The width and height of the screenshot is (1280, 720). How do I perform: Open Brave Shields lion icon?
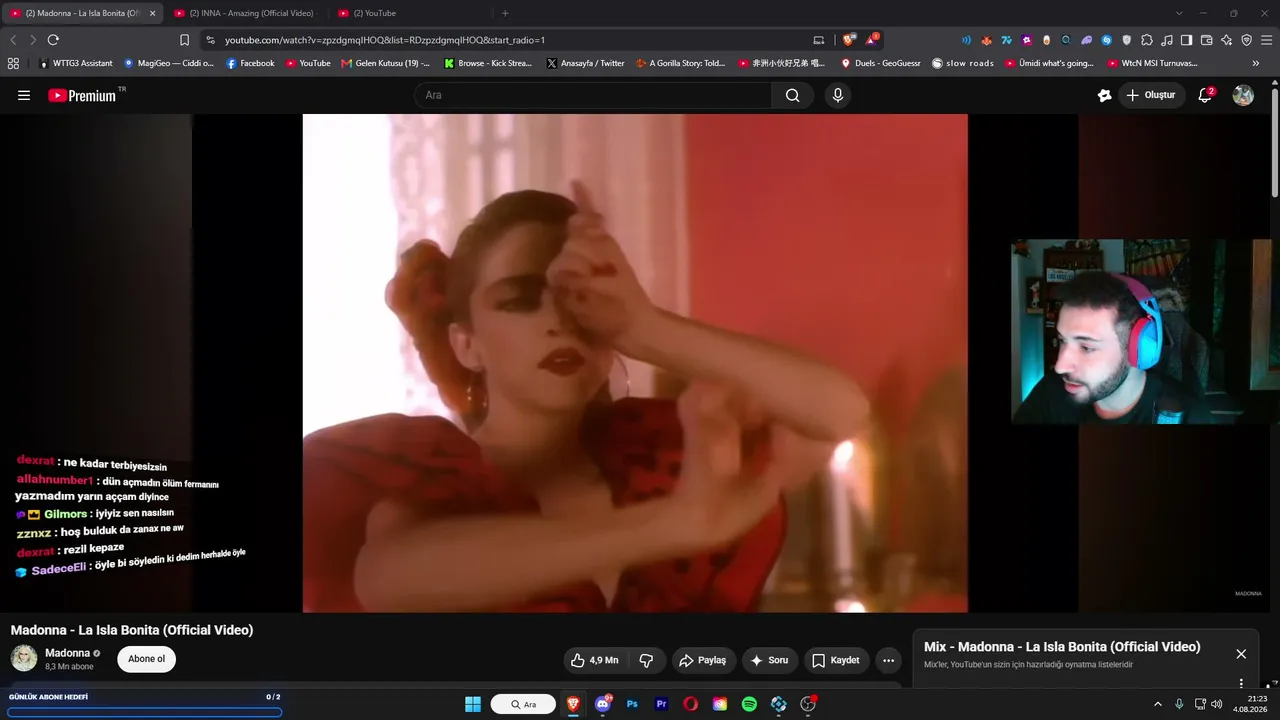click(x=849, y=40)
